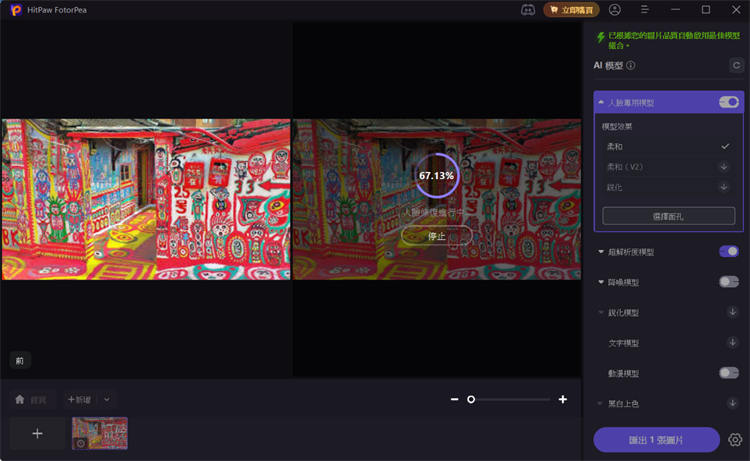Expand the 降噪模型 section arrow
This screenshot has height=461, width=750.
click(601, 282)
